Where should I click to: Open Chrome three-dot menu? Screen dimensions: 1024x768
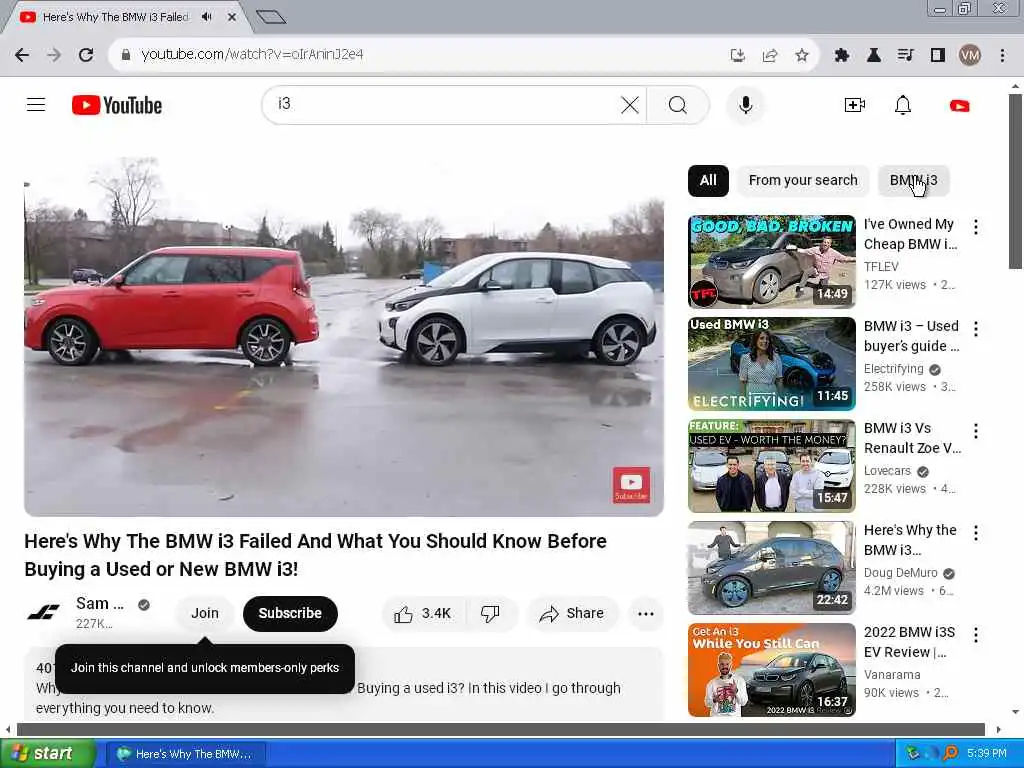1002,55
